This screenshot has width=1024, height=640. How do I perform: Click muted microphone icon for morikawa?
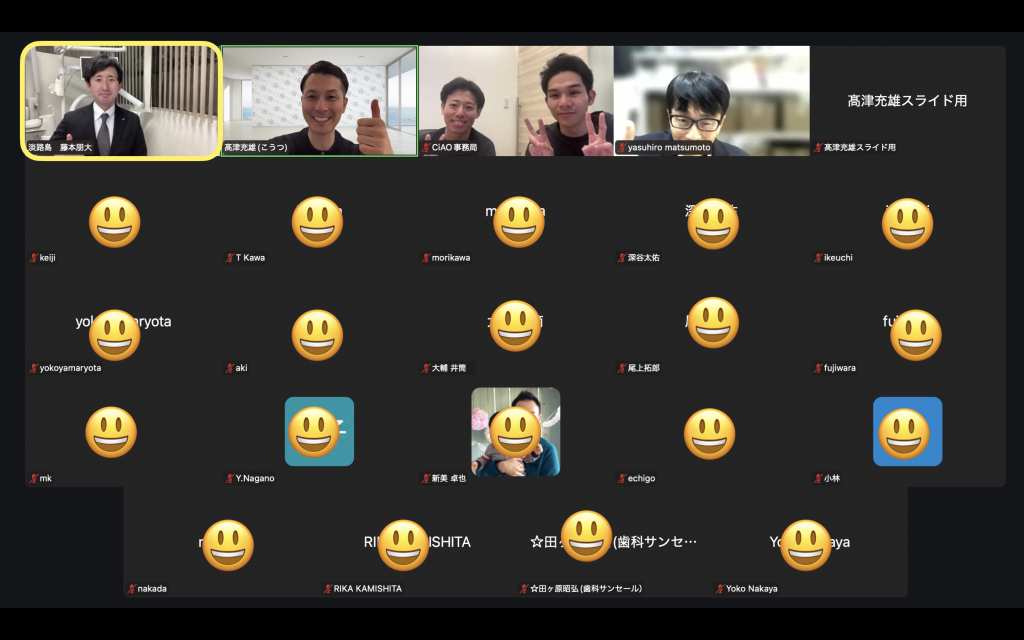[425, 258]
